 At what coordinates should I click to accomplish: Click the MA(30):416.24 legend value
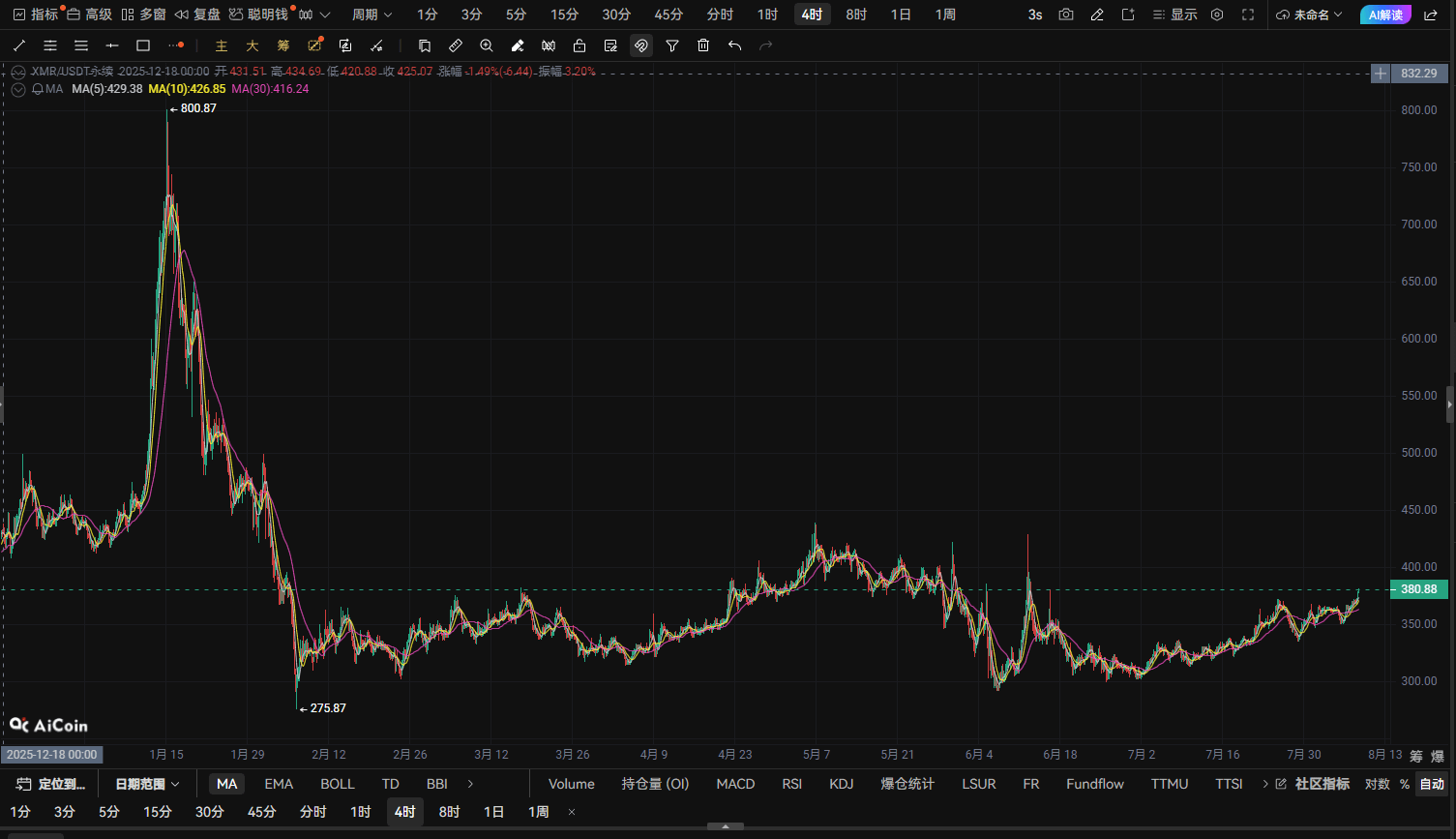[x=270, y=89]
